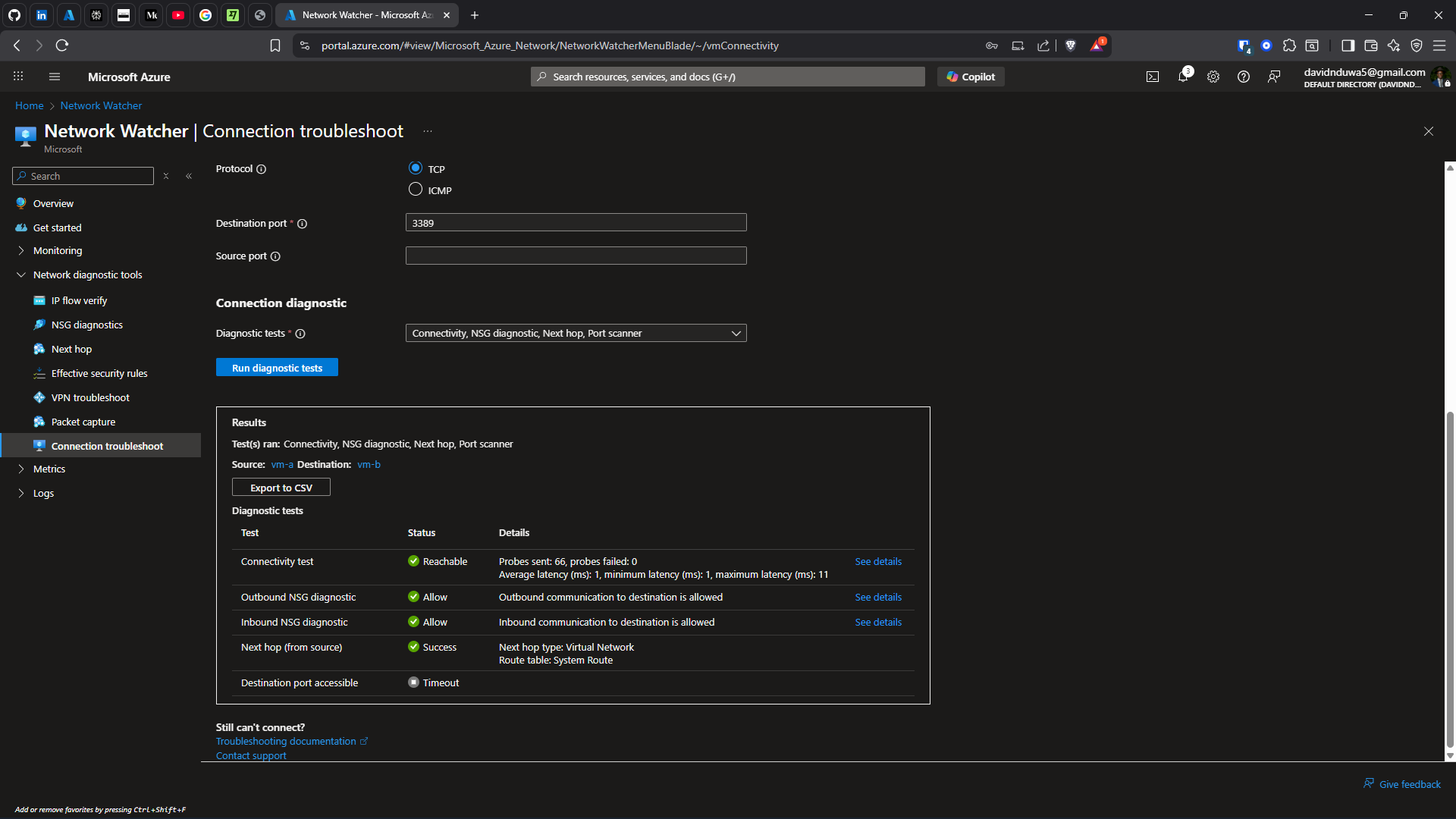The image size is (1456, 819).
Task: Show info tooltip for Destination port
Action: click(x=303, y=224)
